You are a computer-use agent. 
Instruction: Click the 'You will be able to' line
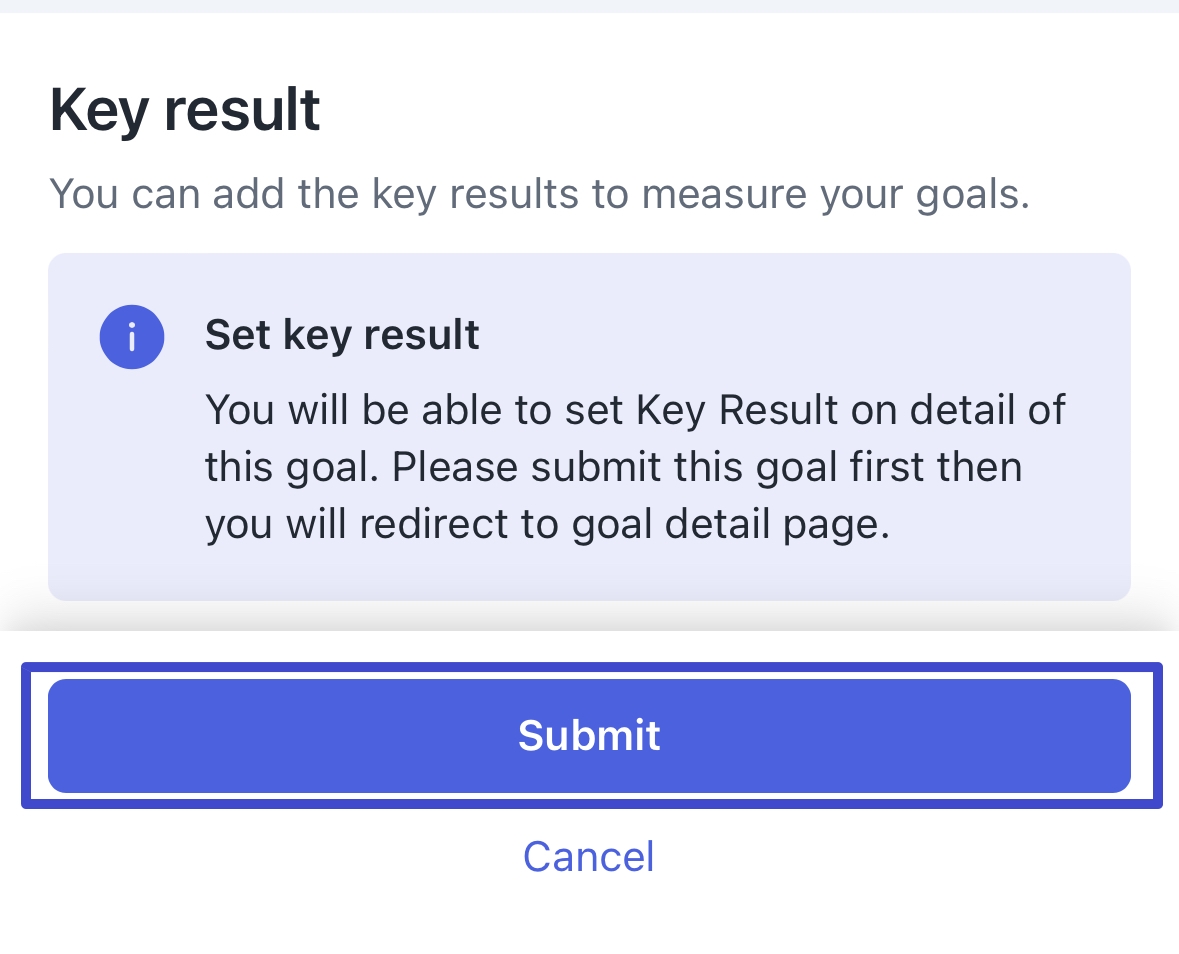635,410
